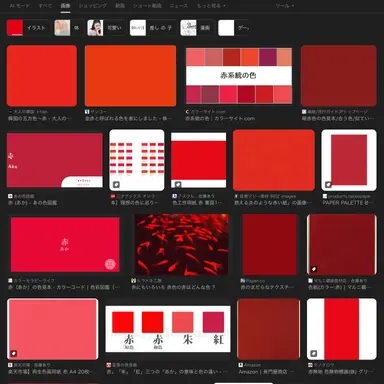Click product tag icon on pink paper image
384x384 pixels.
pos(14,353)
